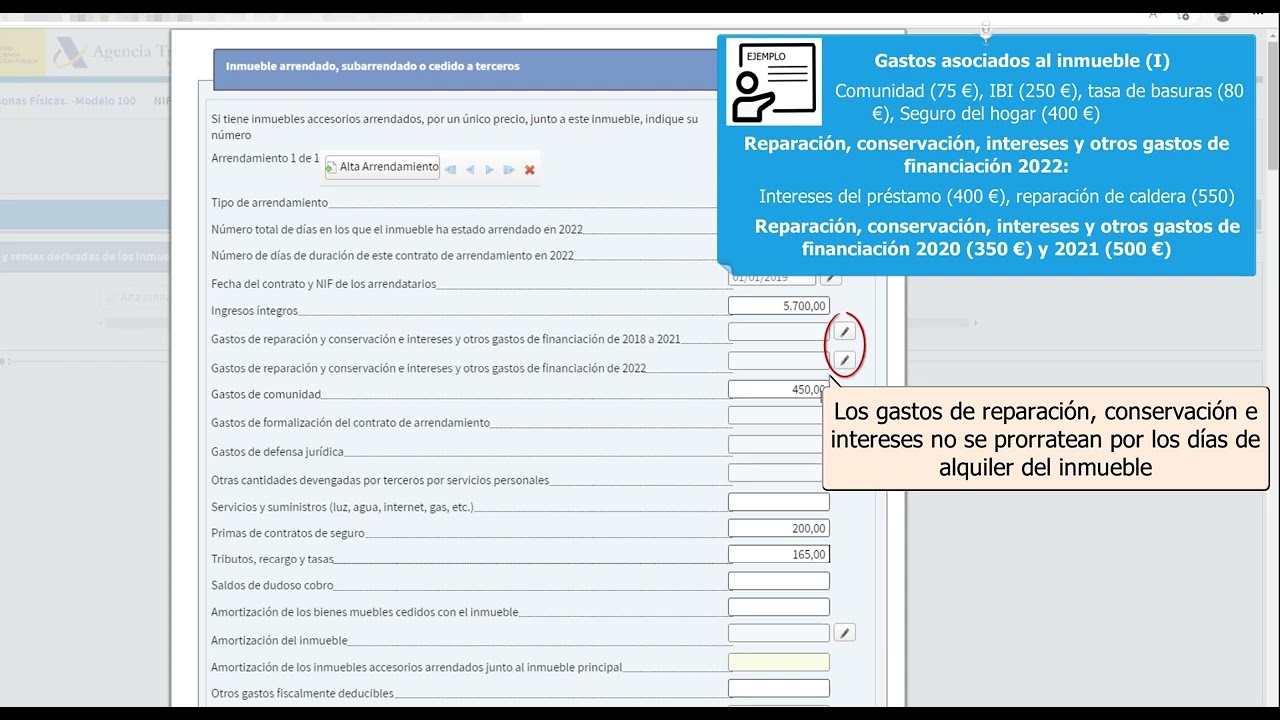Viewport: 1280px width, 720px height.
Task: Click the Alta Arrendamiento button
Action: [x=383, y=167]
